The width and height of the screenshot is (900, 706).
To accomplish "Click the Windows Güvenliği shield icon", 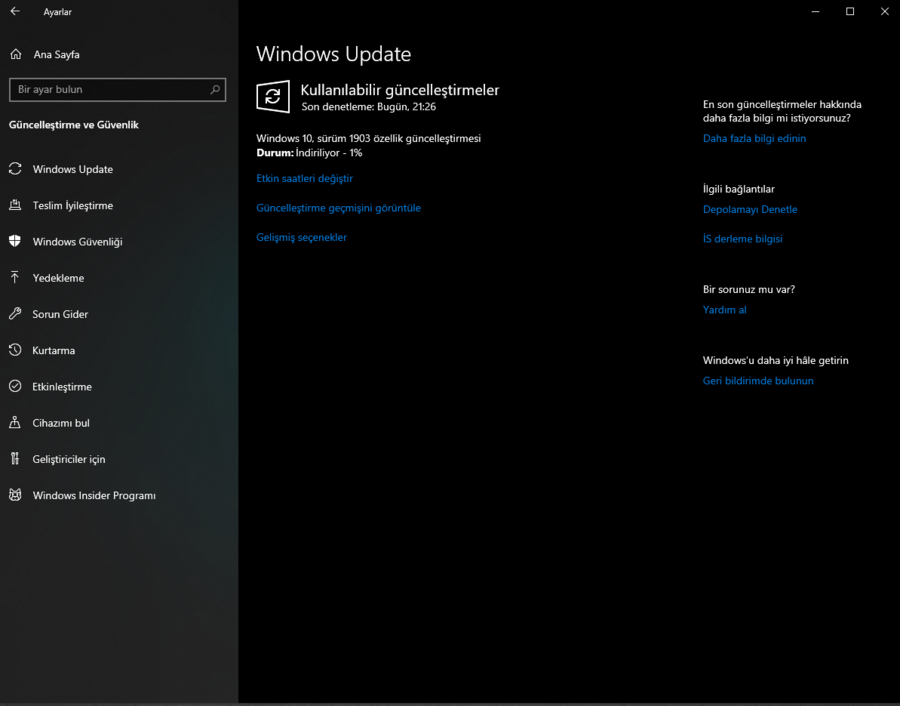I will (x=15, y=241).
